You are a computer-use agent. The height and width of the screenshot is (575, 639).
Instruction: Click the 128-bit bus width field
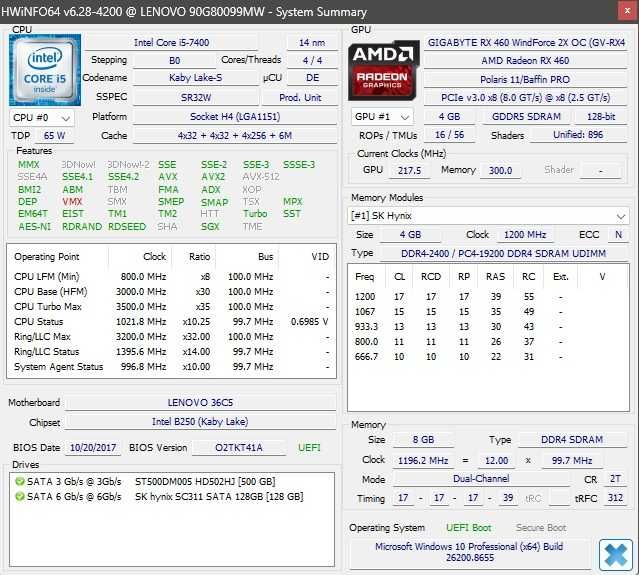601,117
